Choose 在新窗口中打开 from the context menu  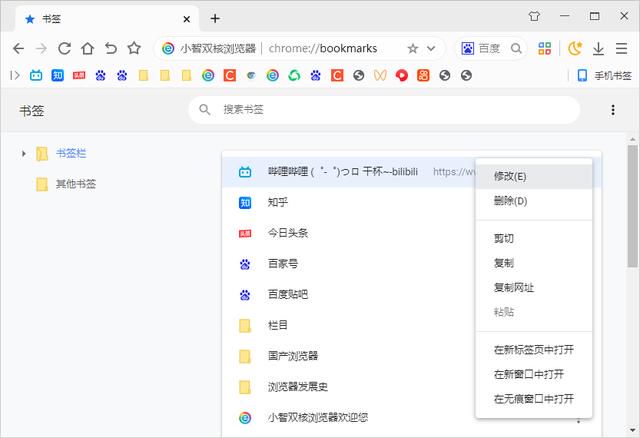(x=534, y=374)
